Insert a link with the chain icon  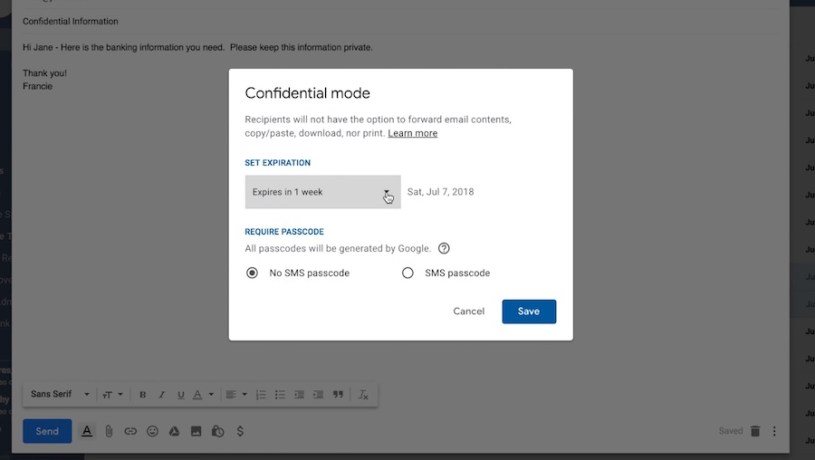click(x=130, y=431)
